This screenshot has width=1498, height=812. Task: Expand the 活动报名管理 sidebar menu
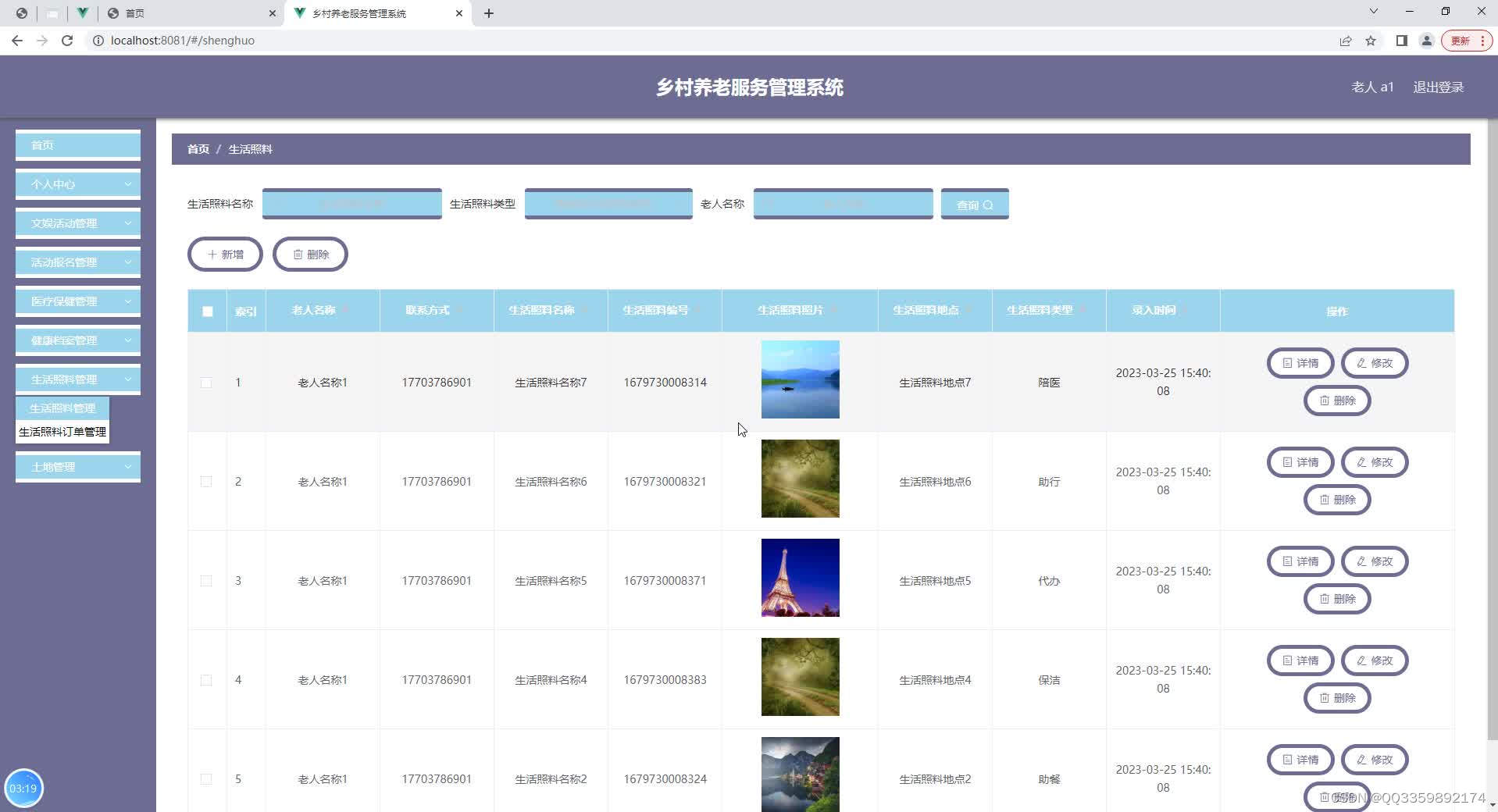78,262
